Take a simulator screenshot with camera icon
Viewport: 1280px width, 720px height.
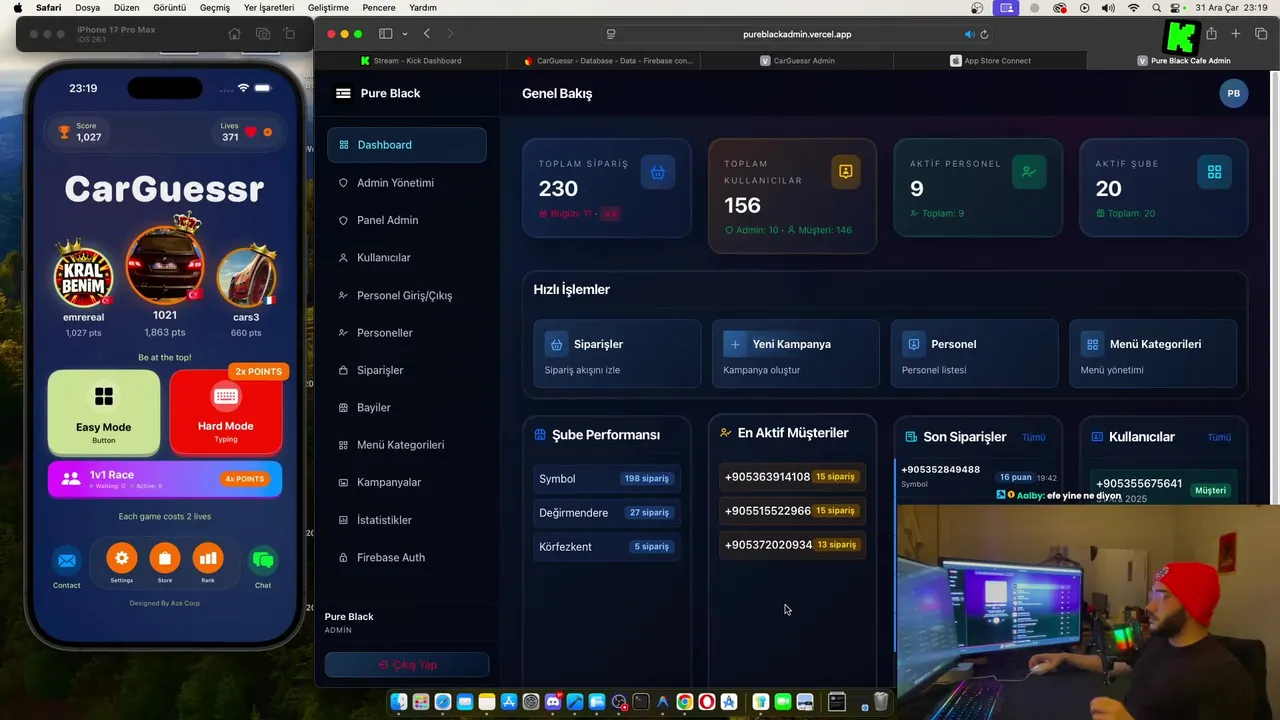[263, 34]
